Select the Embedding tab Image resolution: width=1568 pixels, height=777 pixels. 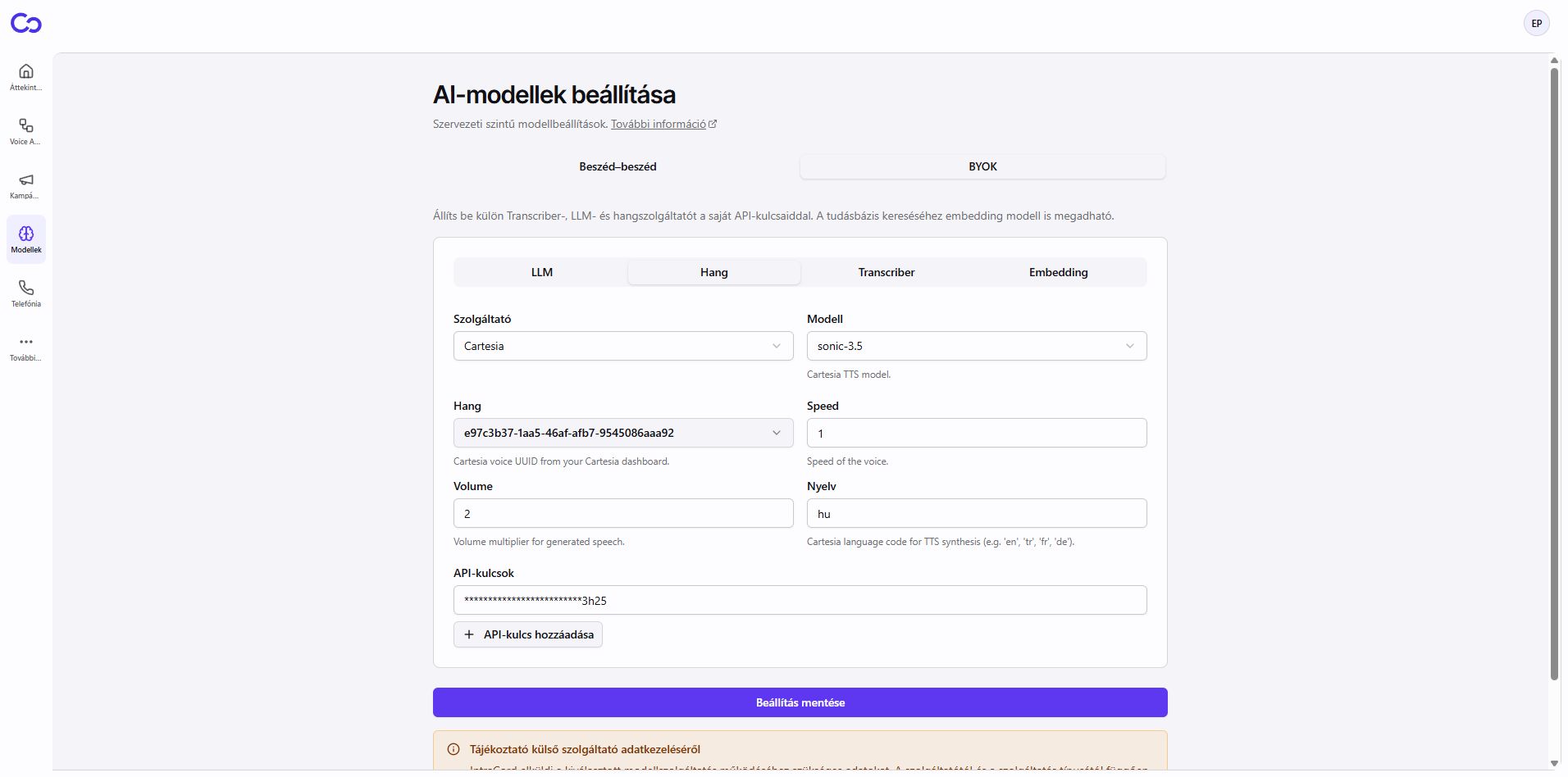tap(1059, 272)
